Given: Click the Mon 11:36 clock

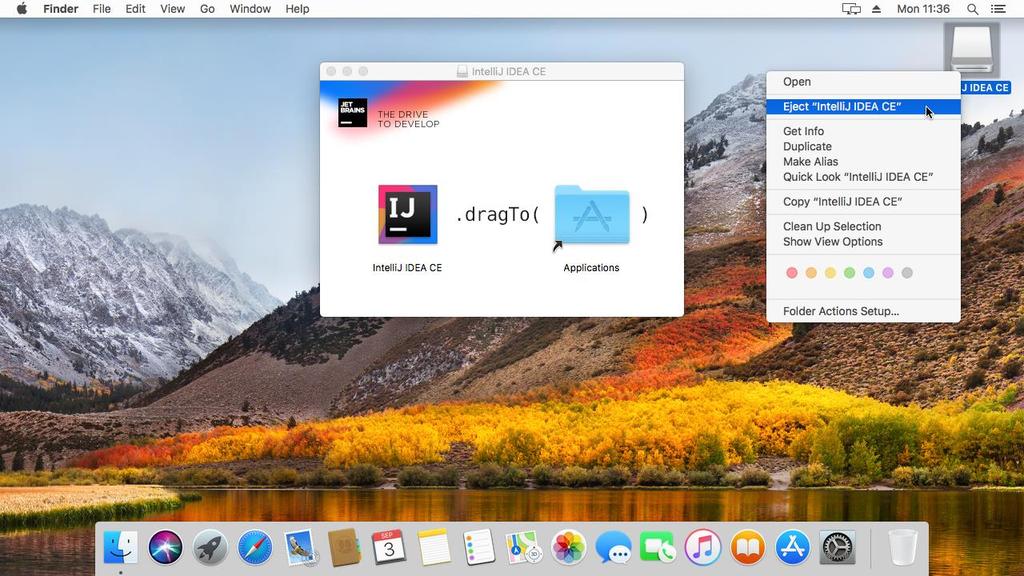Looking at the screenshot, I should (x=923, y=8).
